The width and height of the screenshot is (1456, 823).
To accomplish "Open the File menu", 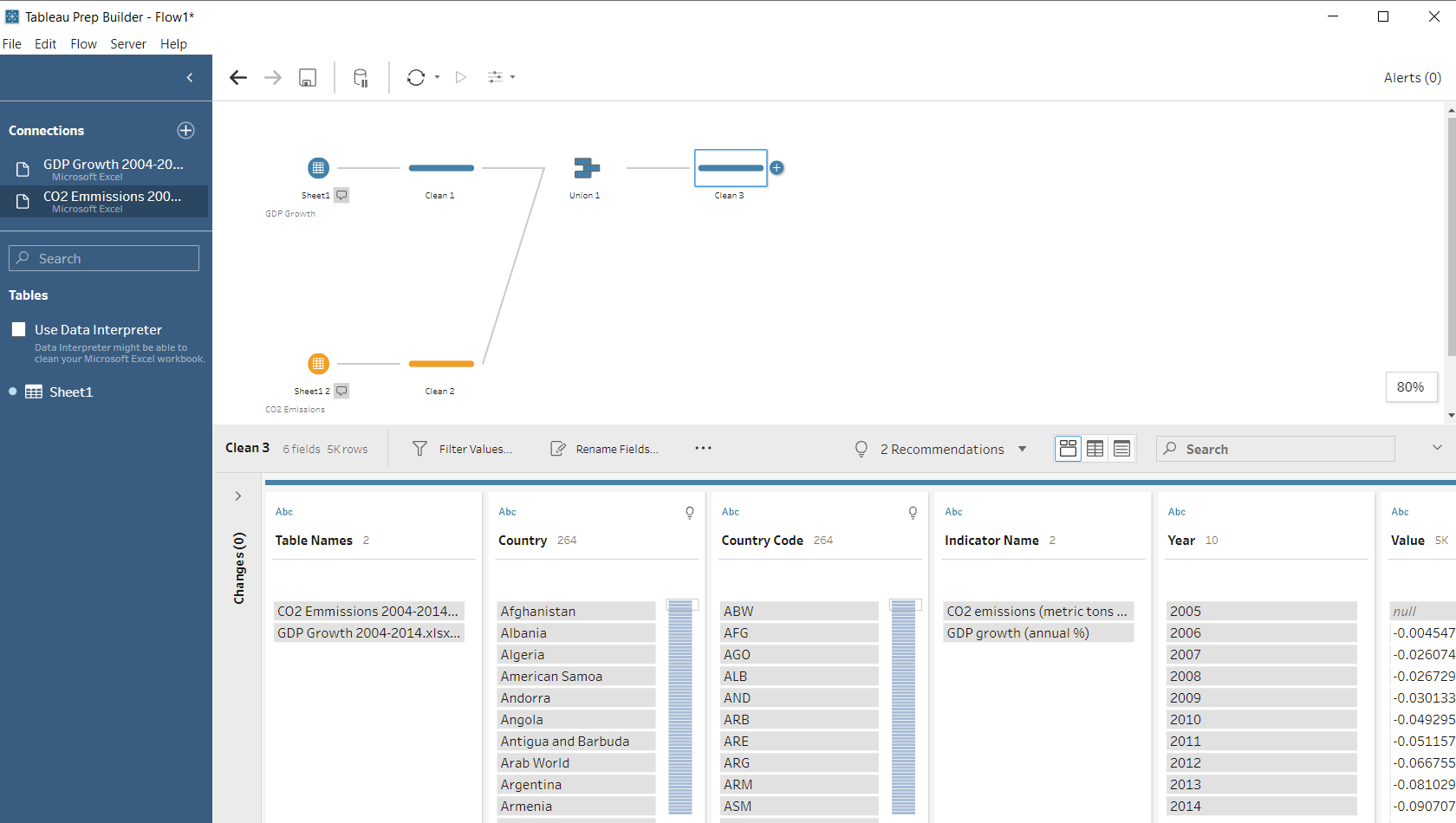I will point(12,44).
